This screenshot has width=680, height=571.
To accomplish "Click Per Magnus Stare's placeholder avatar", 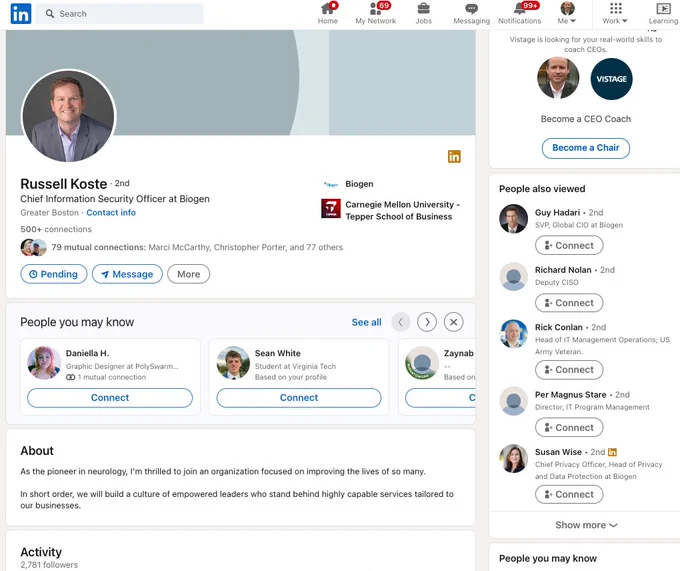I will 513,401.
